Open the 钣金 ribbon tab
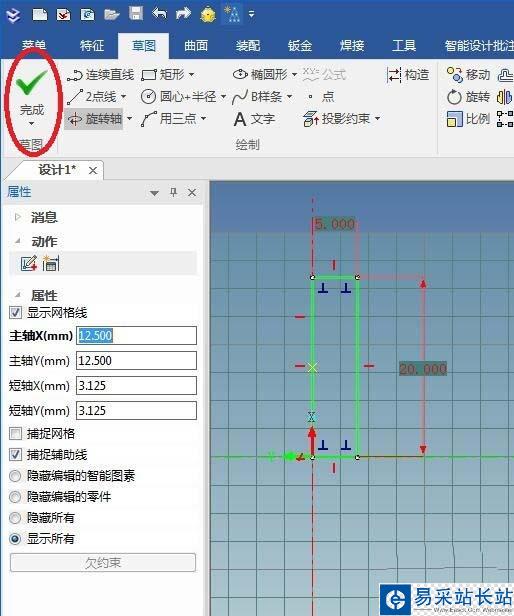Screen dimensions: 514x616 click(x=300, y=46)
